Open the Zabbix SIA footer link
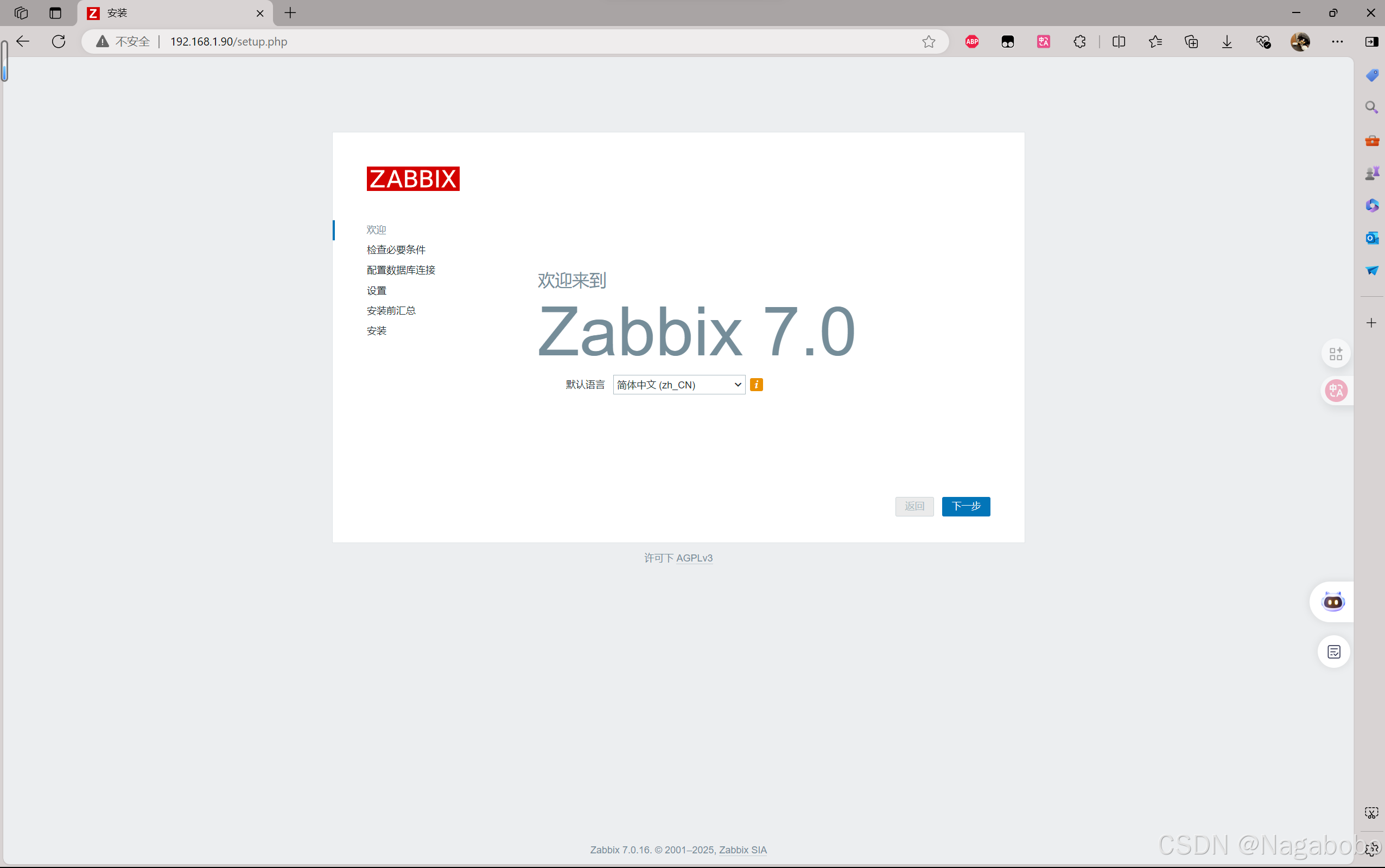This screenshot has width=1385, height=868. [742, 850]
